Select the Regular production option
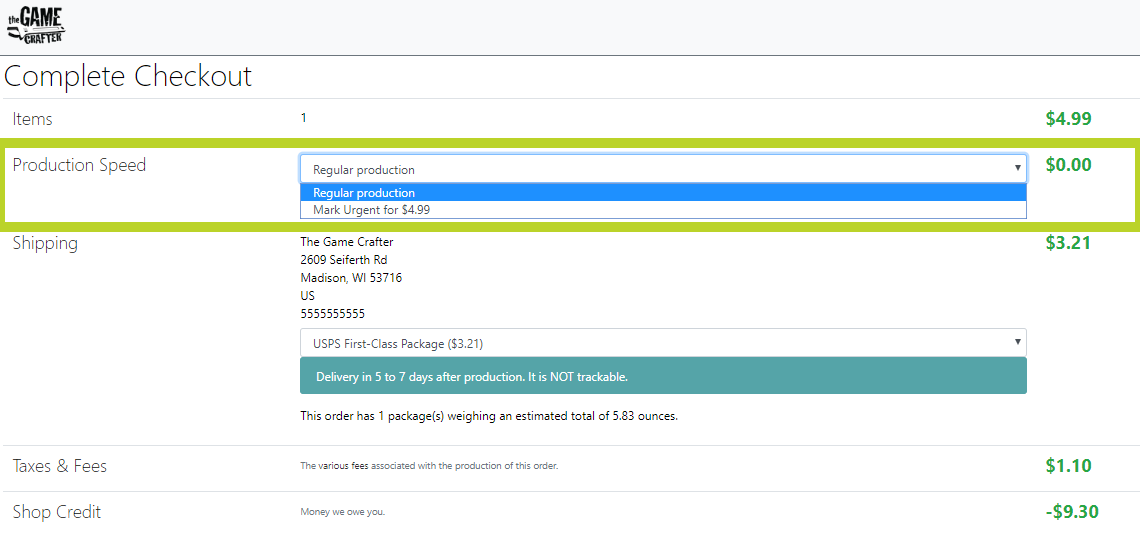This screenshot has height=534, width=1140. coord(663,193)
